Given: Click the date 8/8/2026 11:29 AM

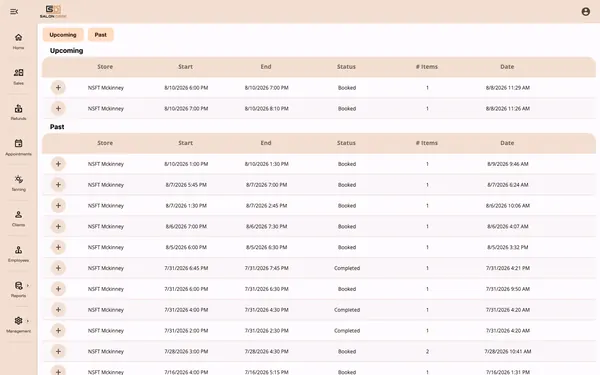Looking at the screenshot, I should [508, 88].
